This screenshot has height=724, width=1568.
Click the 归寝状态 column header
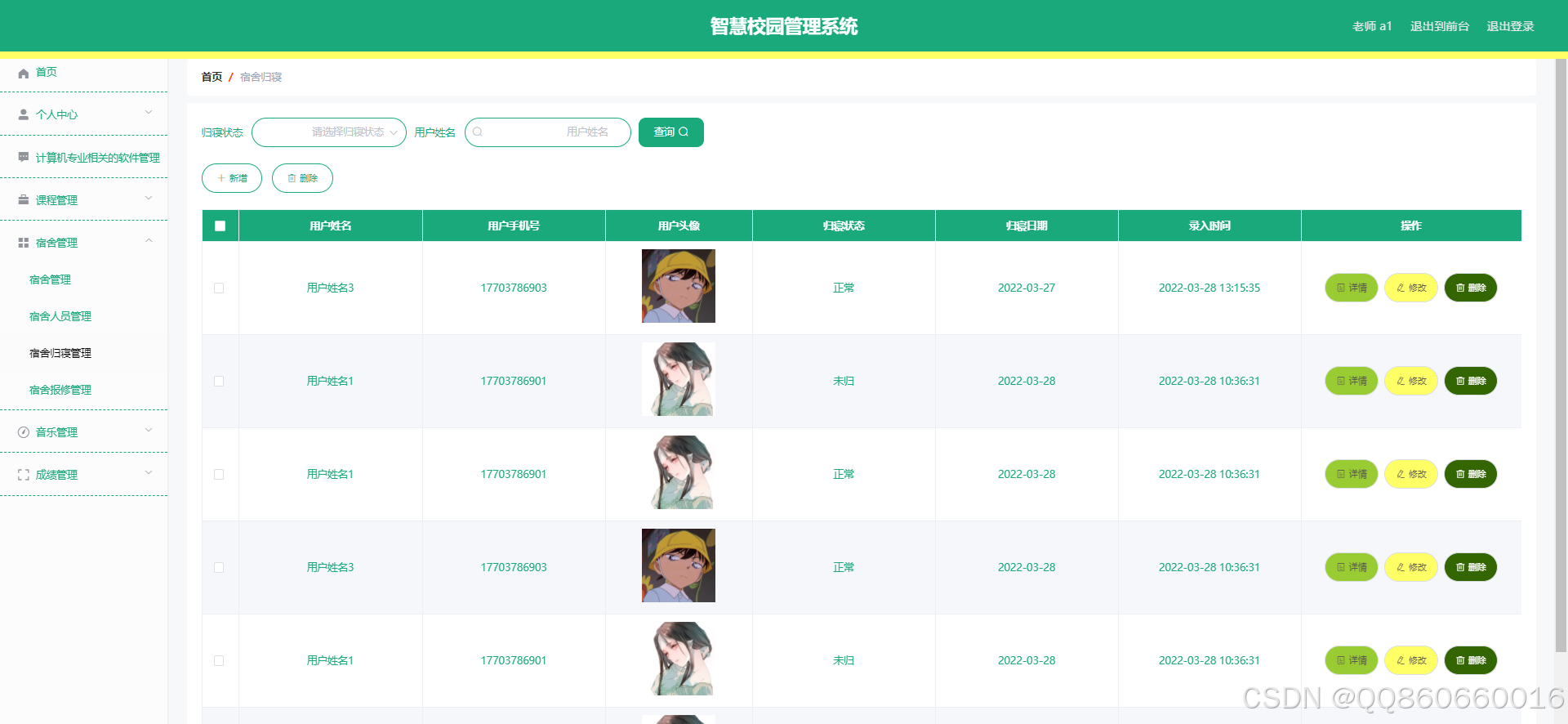844,226
